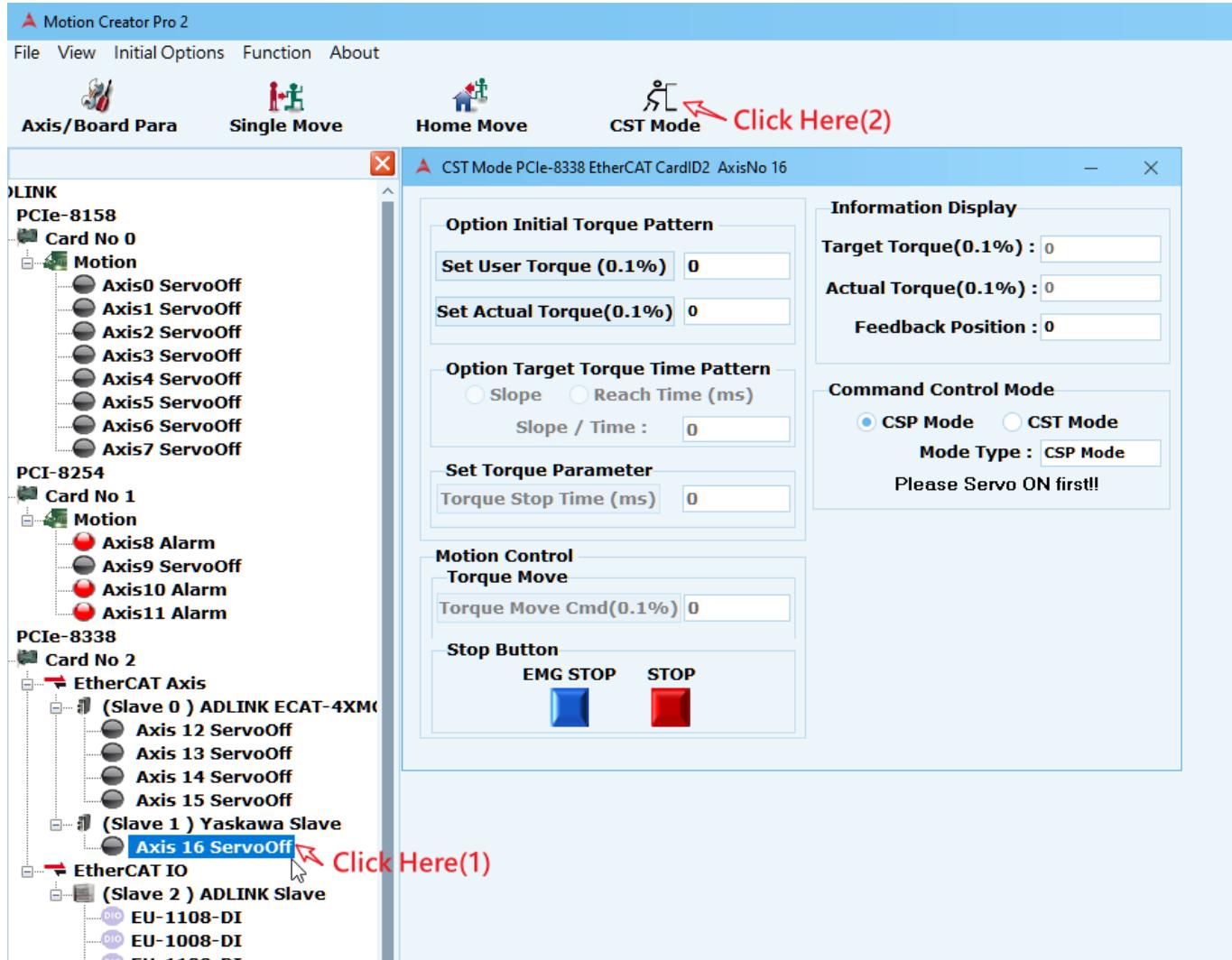Click the device tree vertical scrollbar
1232x960 pixels.
388,577
